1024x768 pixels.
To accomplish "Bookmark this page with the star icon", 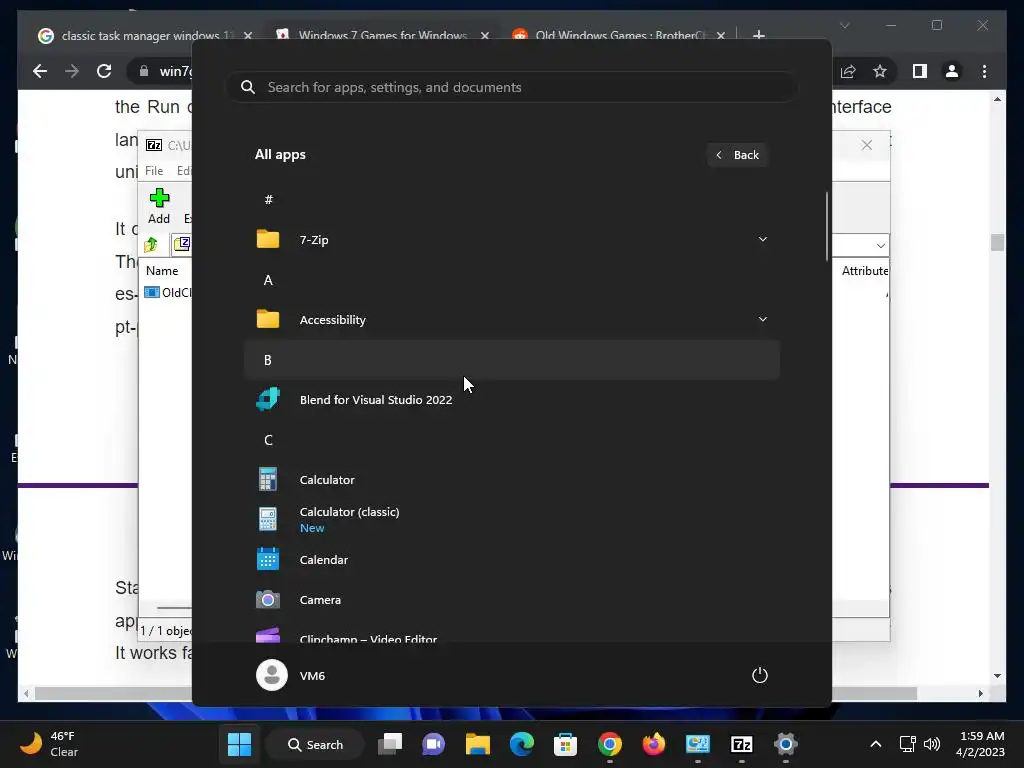I will point(880,71).
